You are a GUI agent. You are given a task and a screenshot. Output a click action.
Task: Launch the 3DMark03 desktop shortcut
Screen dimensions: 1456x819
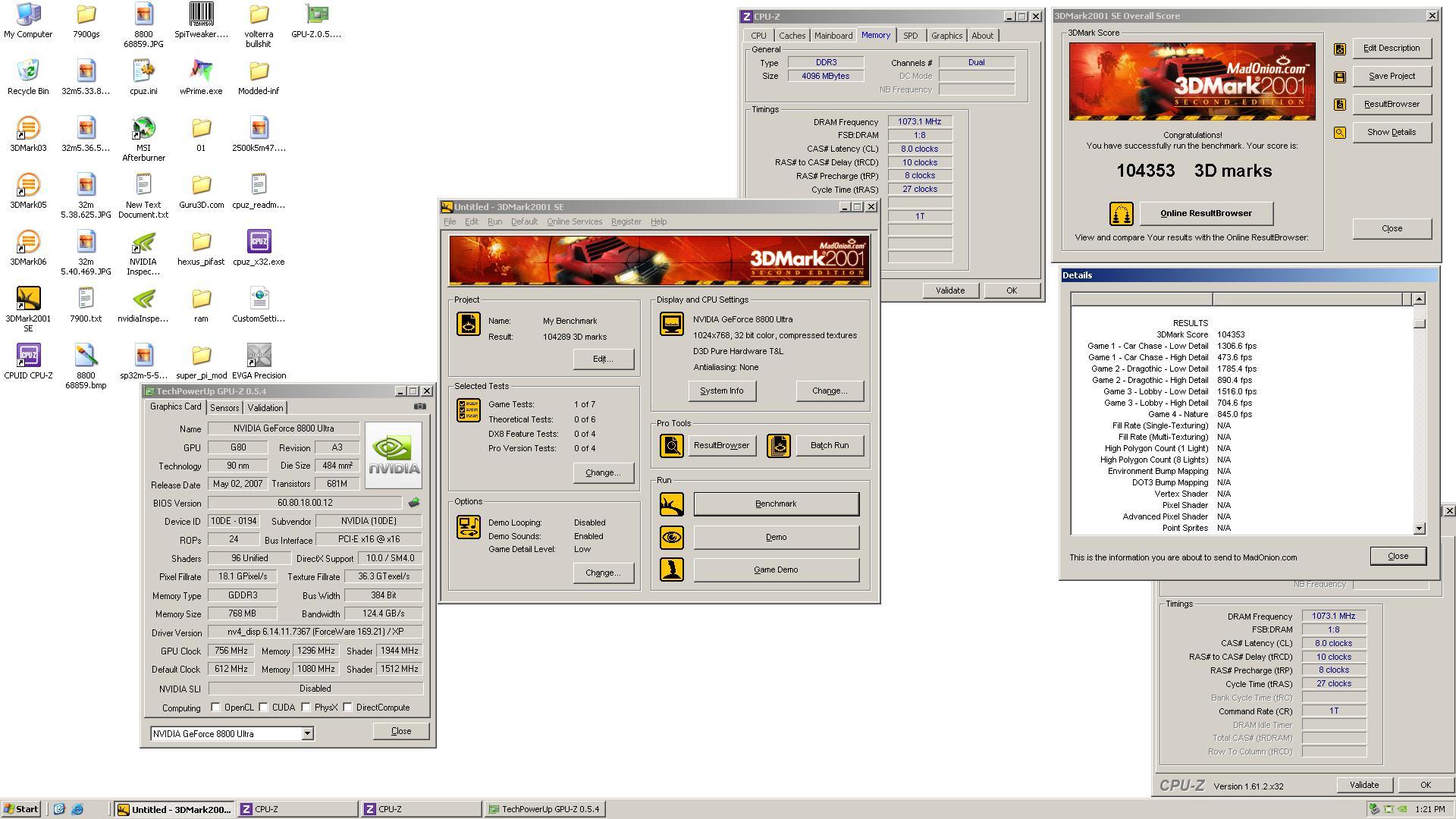coord(28,134)
